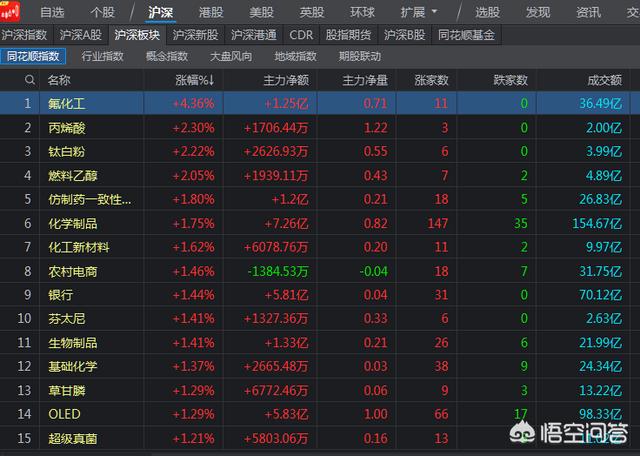The image size is (640, 456).
Task: Click the red app logo icon
Action: point(10,11)
